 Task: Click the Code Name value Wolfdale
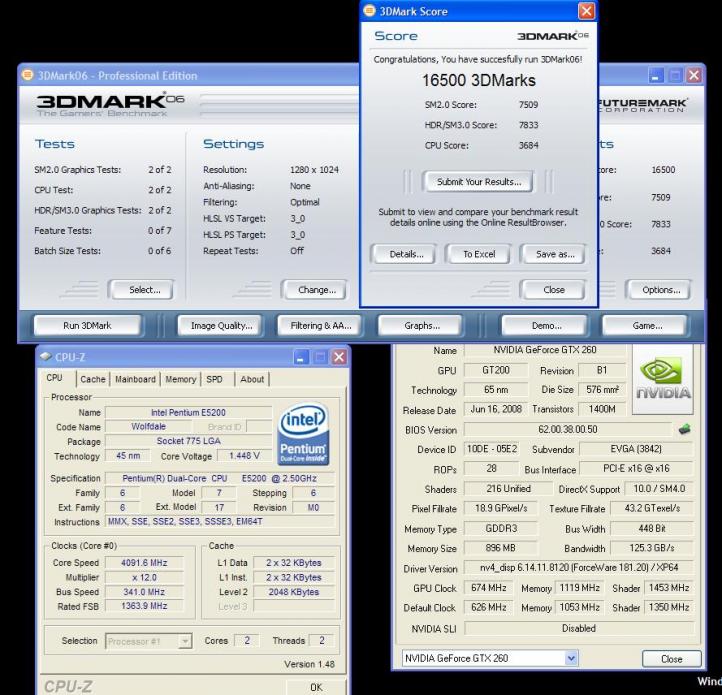click(x=148, y=426)
